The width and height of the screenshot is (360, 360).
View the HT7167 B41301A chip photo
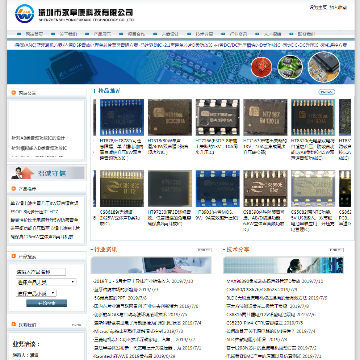point(265,117)
